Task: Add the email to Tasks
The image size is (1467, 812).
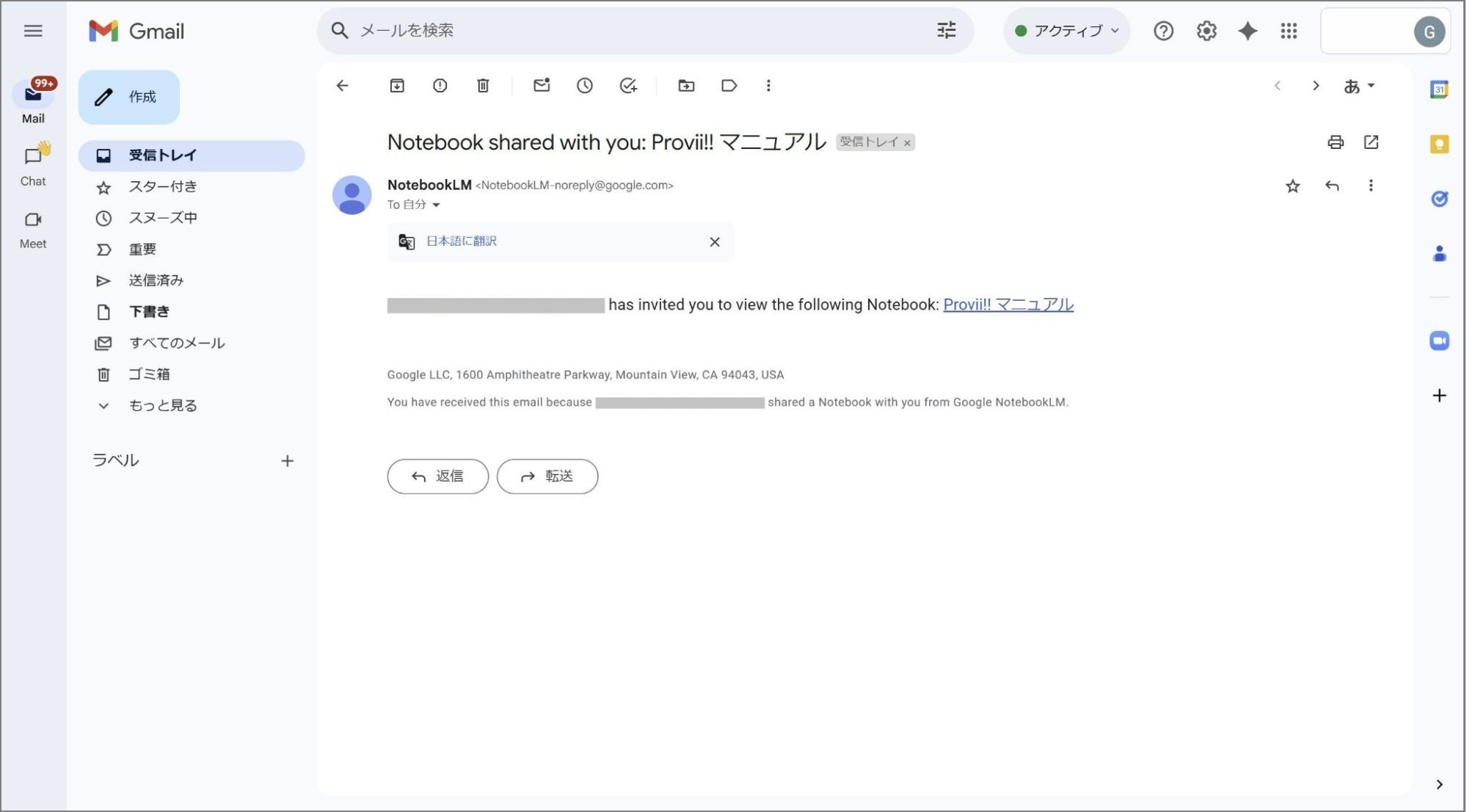Action: [x=628, y=86]
